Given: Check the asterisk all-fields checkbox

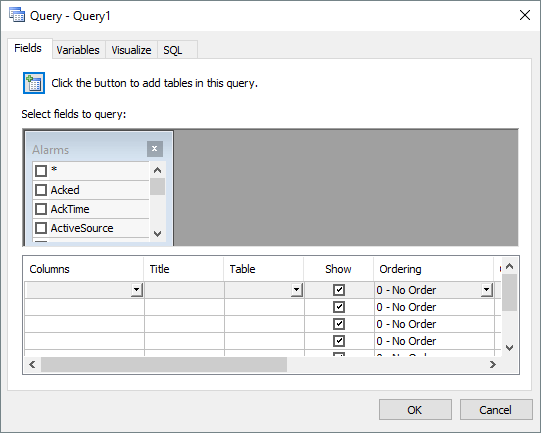Looking at the screenshot, I should 41,170.
